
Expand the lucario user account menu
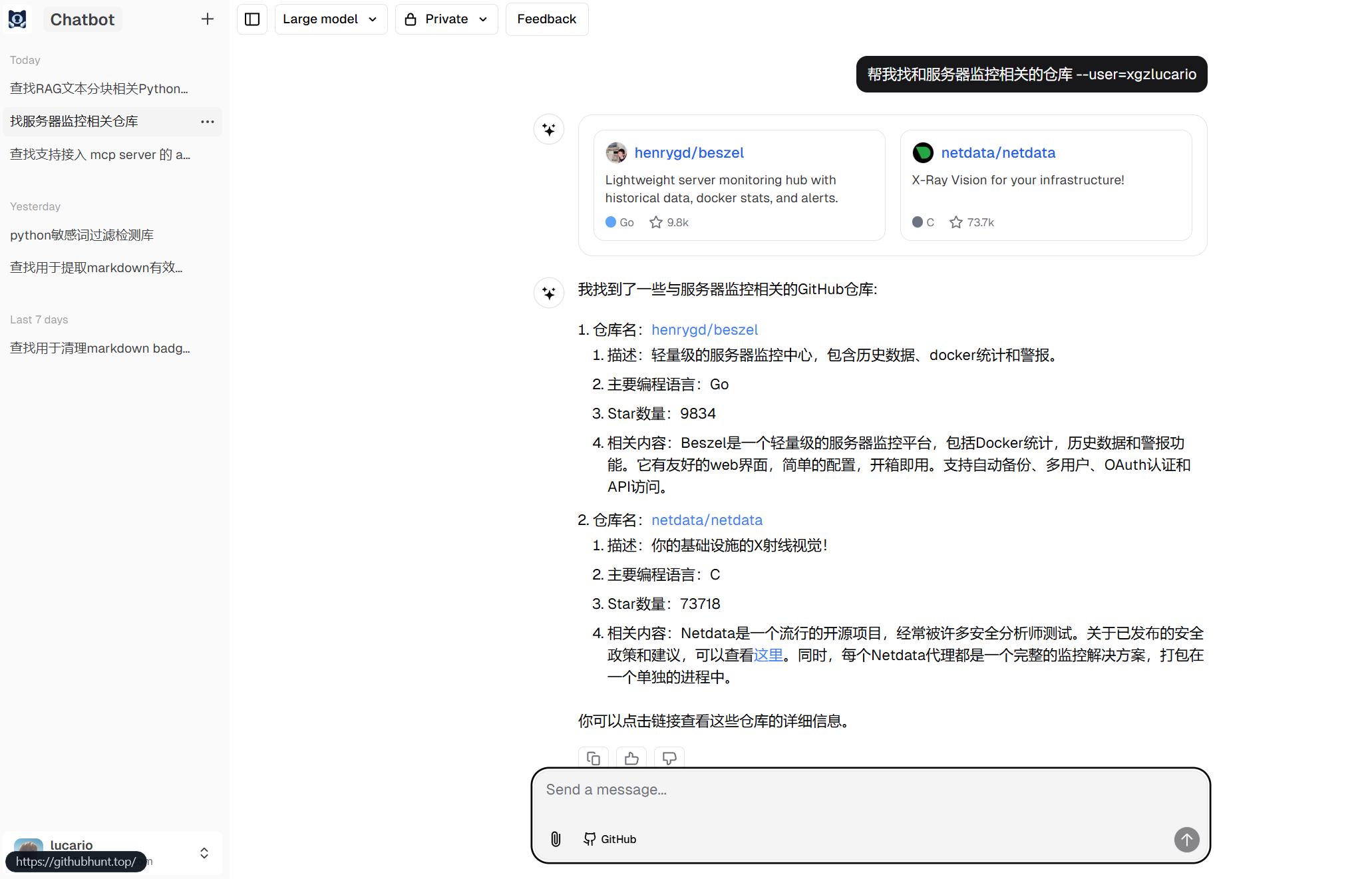point(204,853)
